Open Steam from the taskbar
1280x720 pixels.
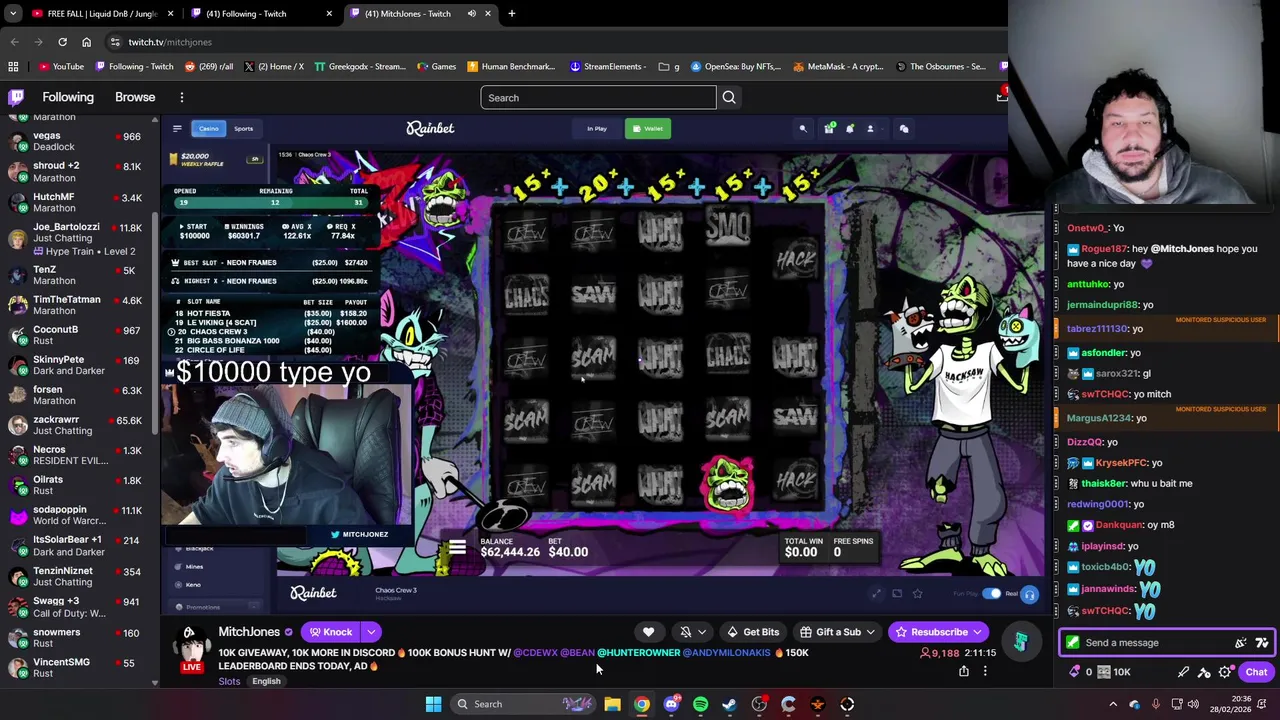pyautogui.click(x=730, y=704)
